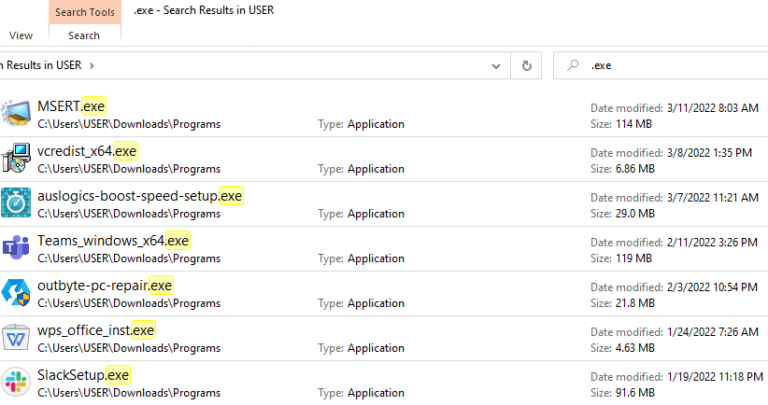Expand the address bar history dropdown

coord(497,66)
